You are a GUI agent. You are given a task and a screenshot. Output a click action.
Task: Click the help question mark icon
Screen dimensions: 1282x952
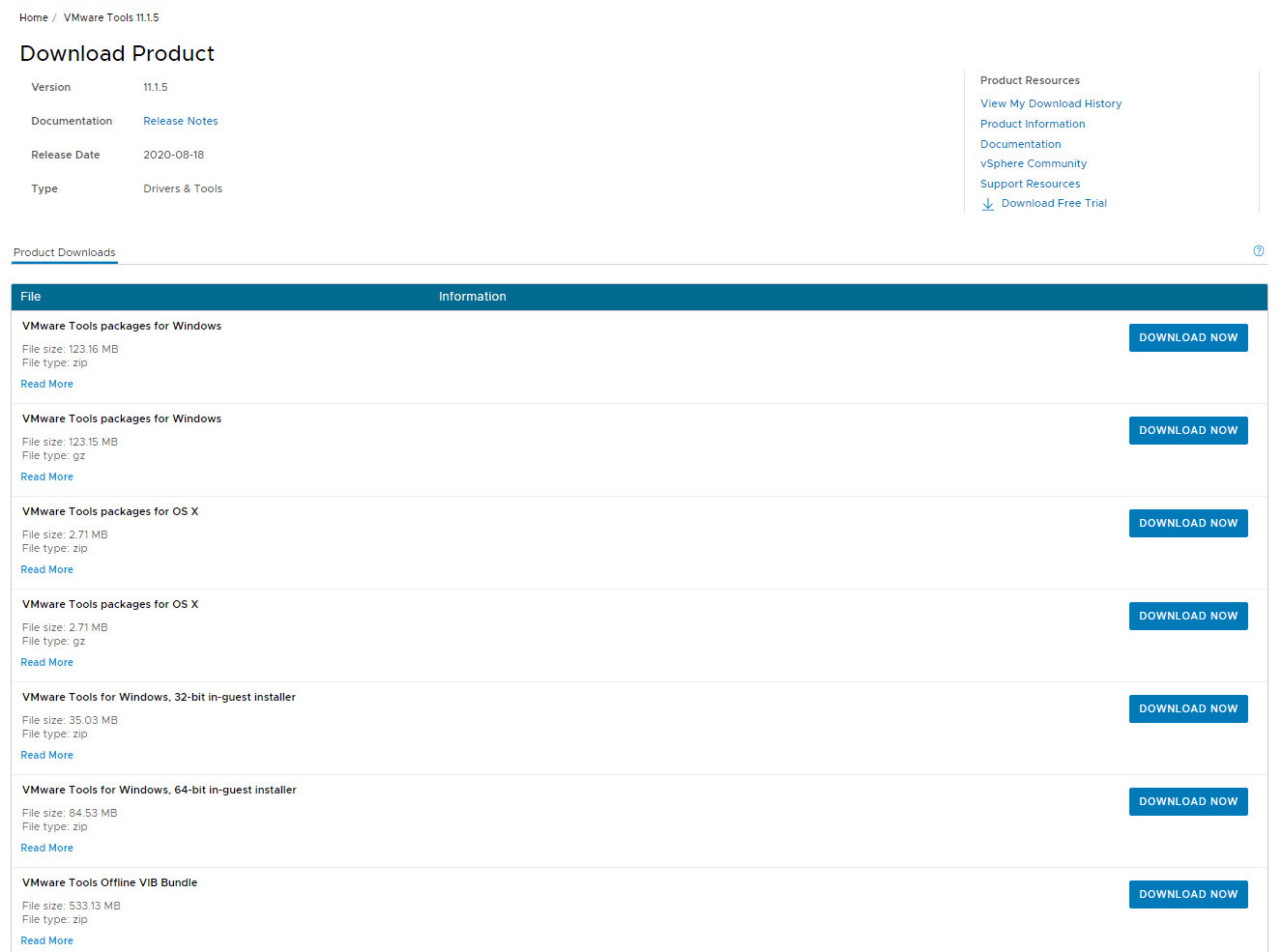click(1259, 250)
